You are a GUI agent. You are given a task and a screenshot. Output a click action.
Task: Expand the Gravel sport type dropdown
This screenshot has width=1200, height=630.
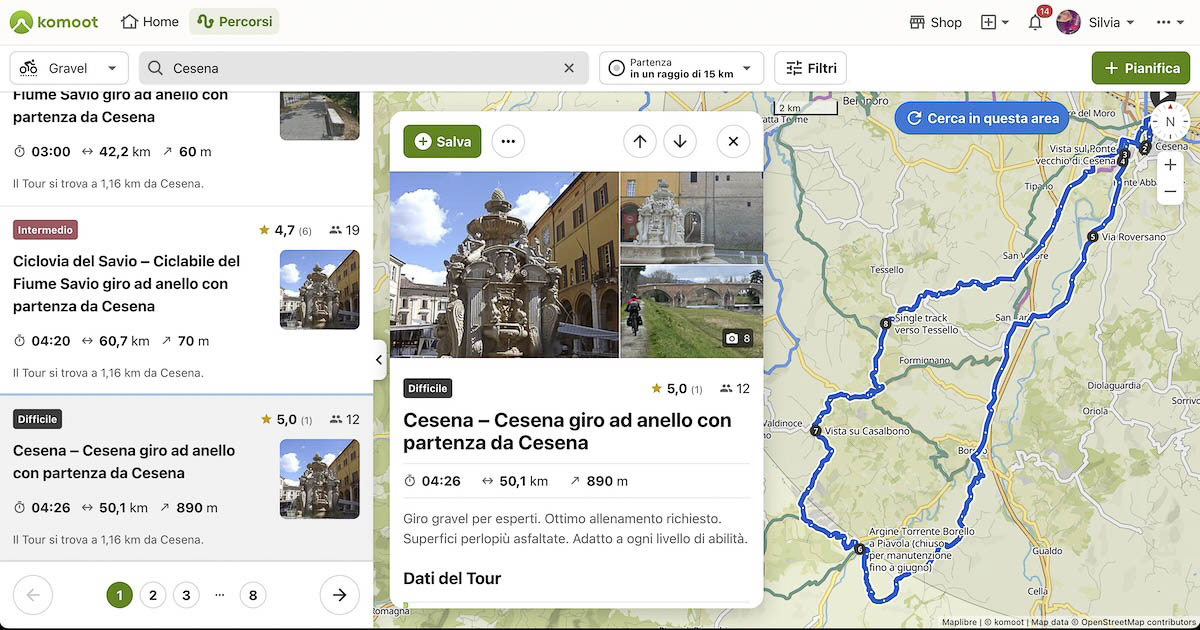click(69, 68)
